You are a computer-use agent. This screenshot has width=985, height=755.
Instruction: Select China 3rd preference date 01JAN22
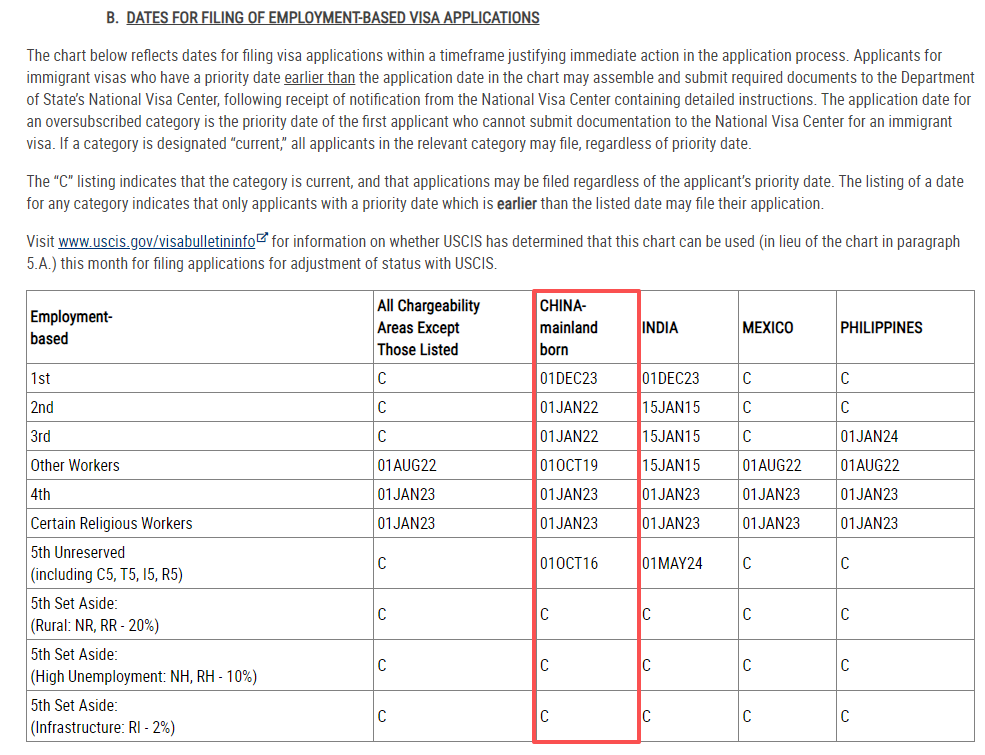pyautogui.click(x=569, y=437)
